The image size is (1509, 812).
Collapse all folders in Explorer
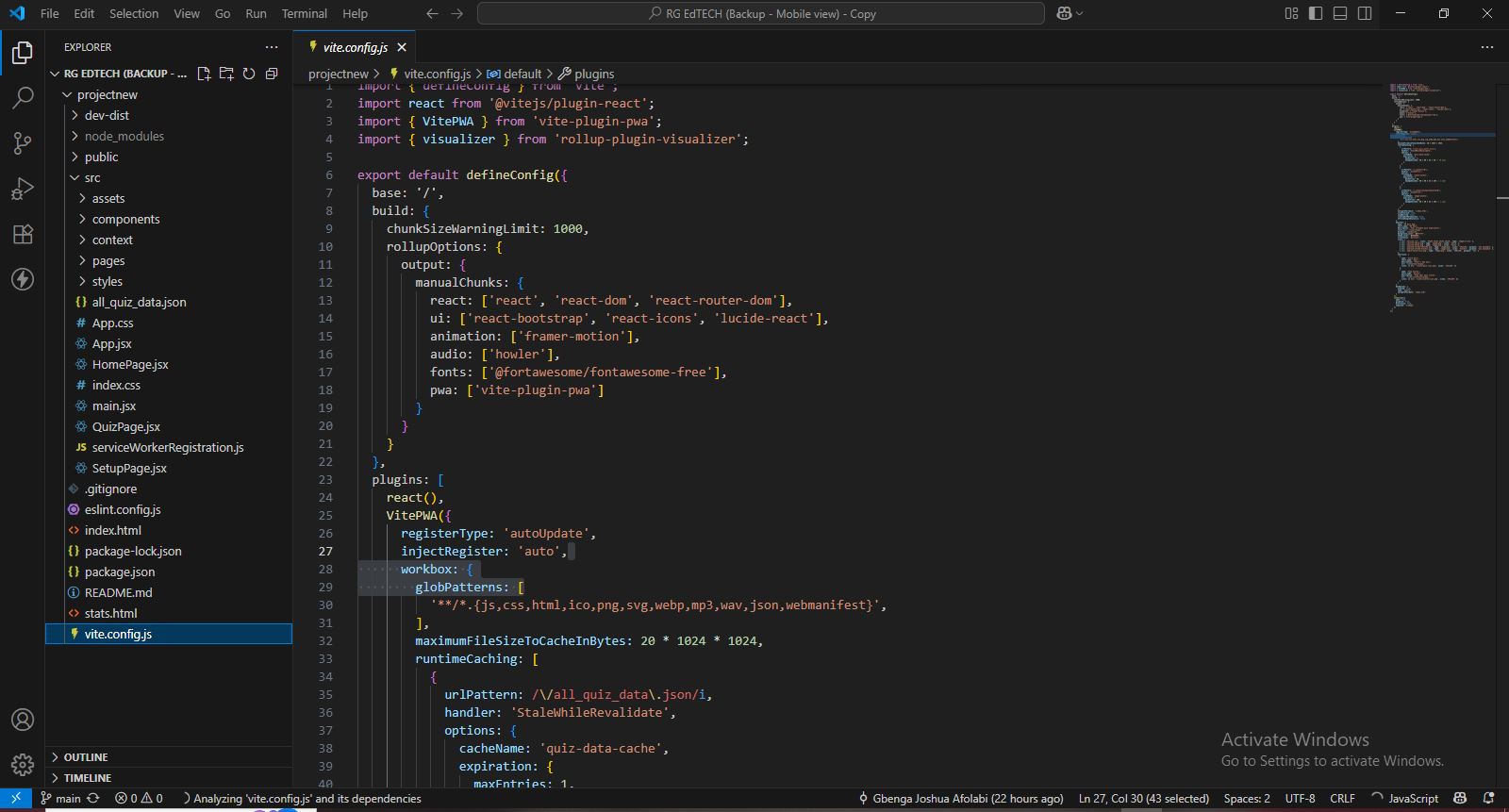(272, 74)
